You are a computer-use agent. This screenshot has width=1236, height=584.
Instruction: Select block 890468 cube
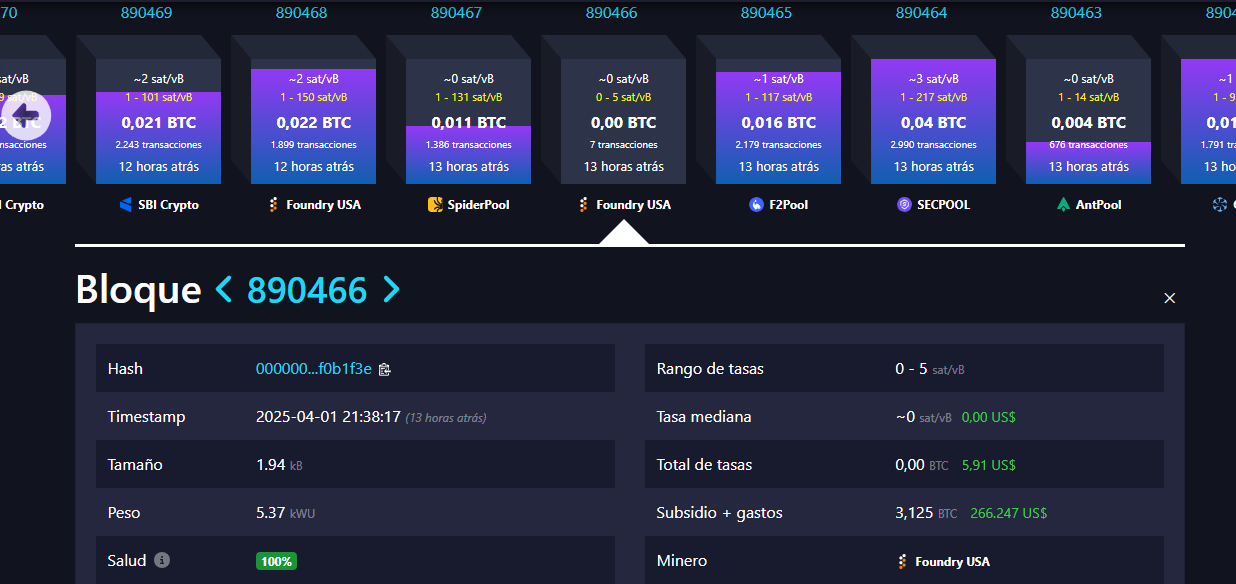[314, 125]
